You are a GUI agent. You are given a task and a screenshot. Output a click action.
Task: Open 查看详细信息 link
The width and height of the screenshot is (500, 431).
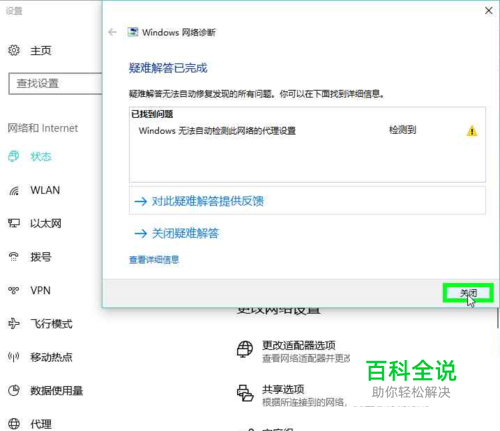point(154,259)
